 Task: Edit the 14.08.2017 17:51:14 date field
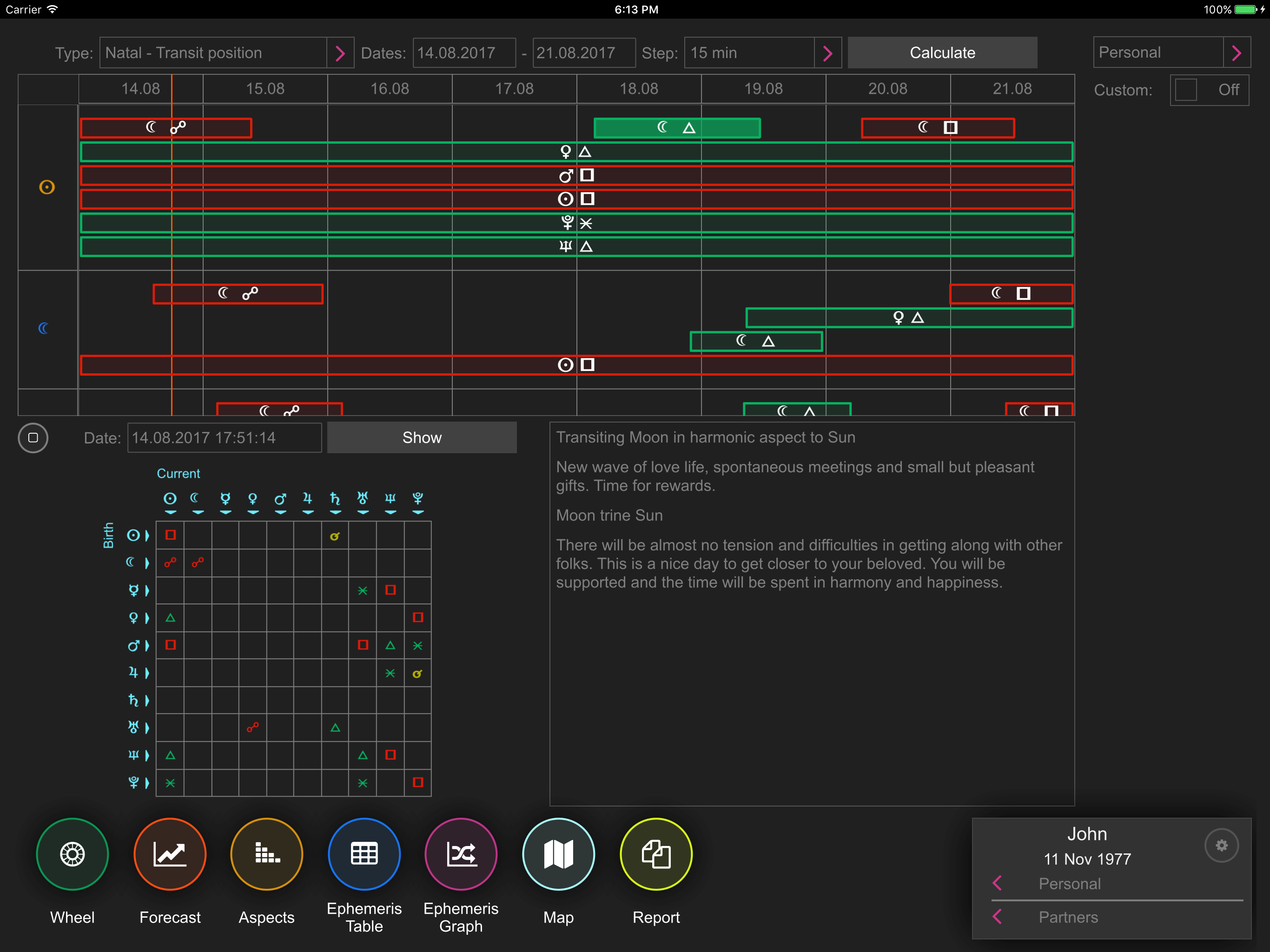(225, 437)
